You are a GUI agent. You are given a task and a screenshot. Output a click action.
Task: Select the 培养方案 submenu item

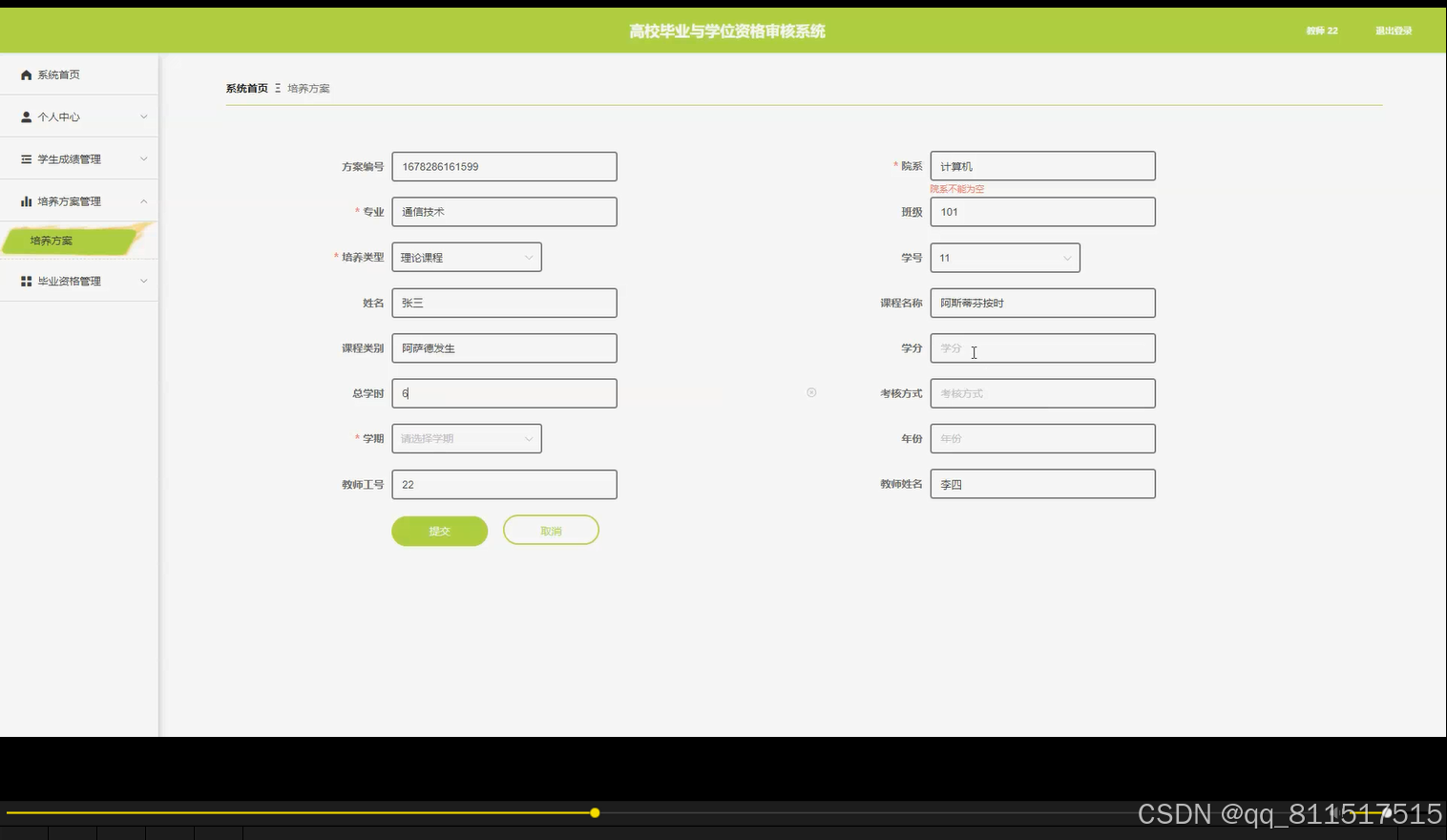[72, 241]
